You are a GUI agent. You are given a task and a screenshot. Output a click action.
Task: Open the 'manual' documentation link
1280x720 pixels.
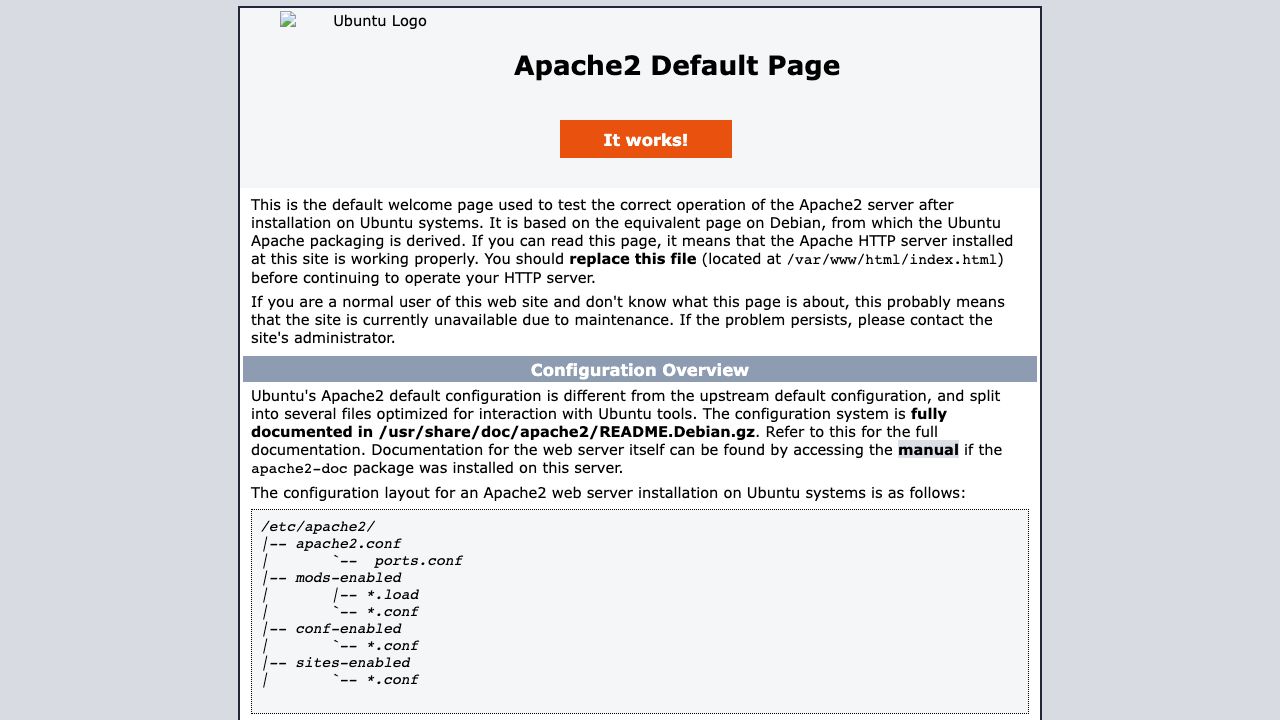pos(927,450)
